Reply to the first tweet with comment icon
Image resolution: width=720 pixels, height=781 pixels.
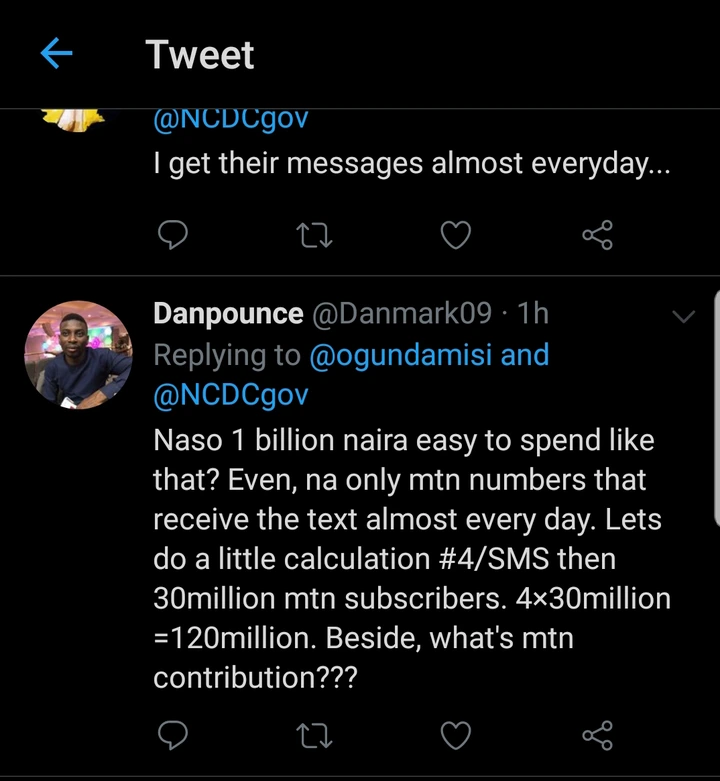[x=173, y=235]
